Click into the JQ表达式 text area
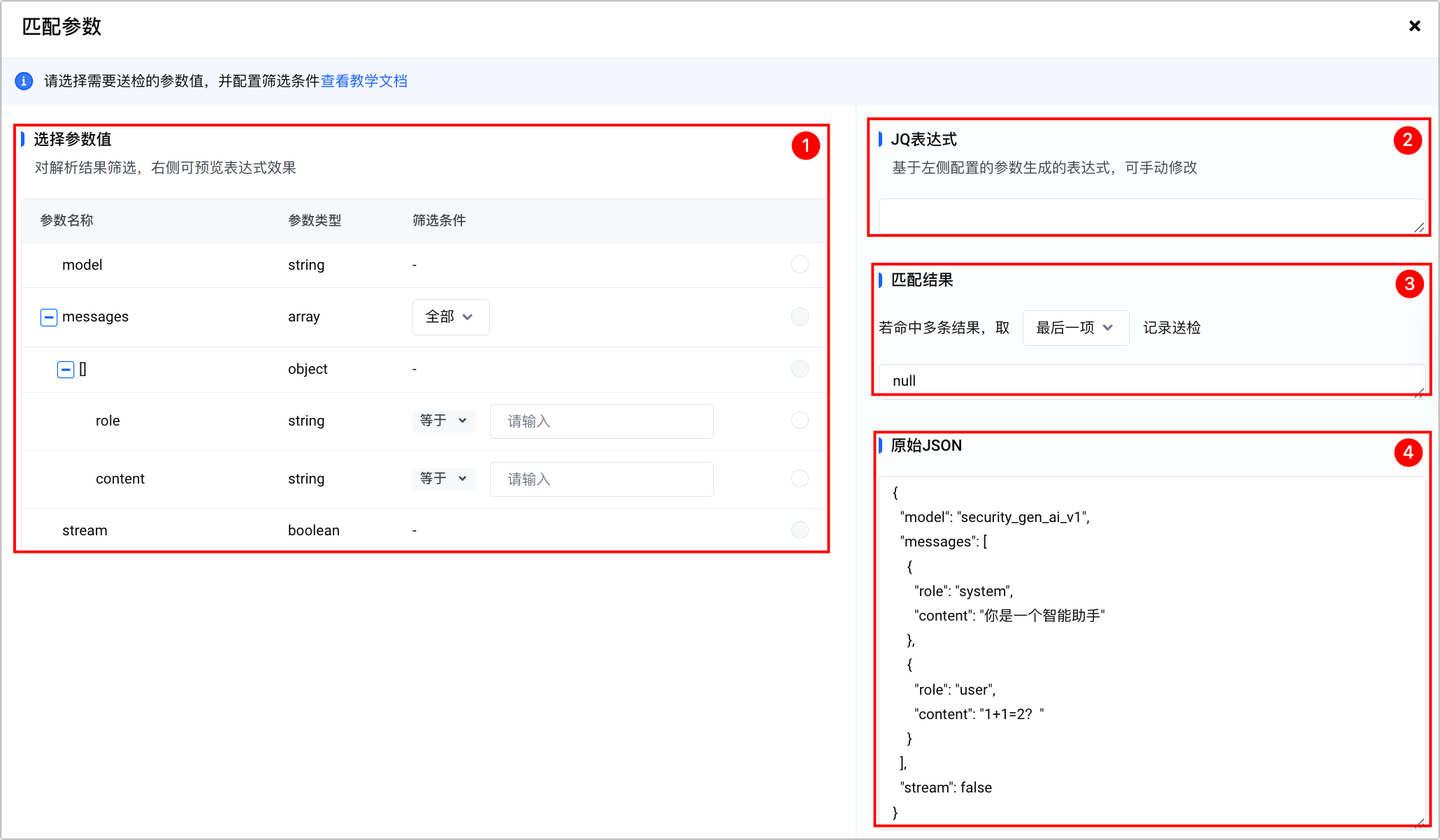Viewport: 1440px width, 840px height. point(1146,216)
